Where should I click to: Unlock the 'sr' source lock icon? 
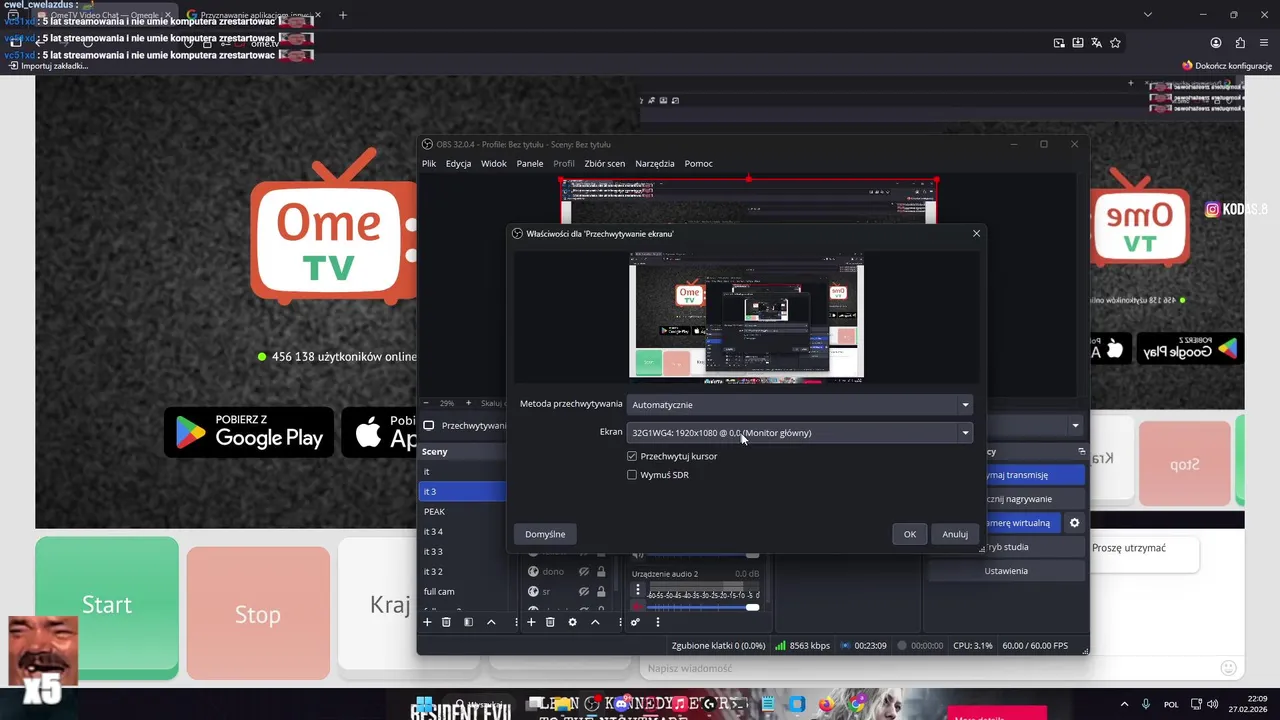[601, 591]
